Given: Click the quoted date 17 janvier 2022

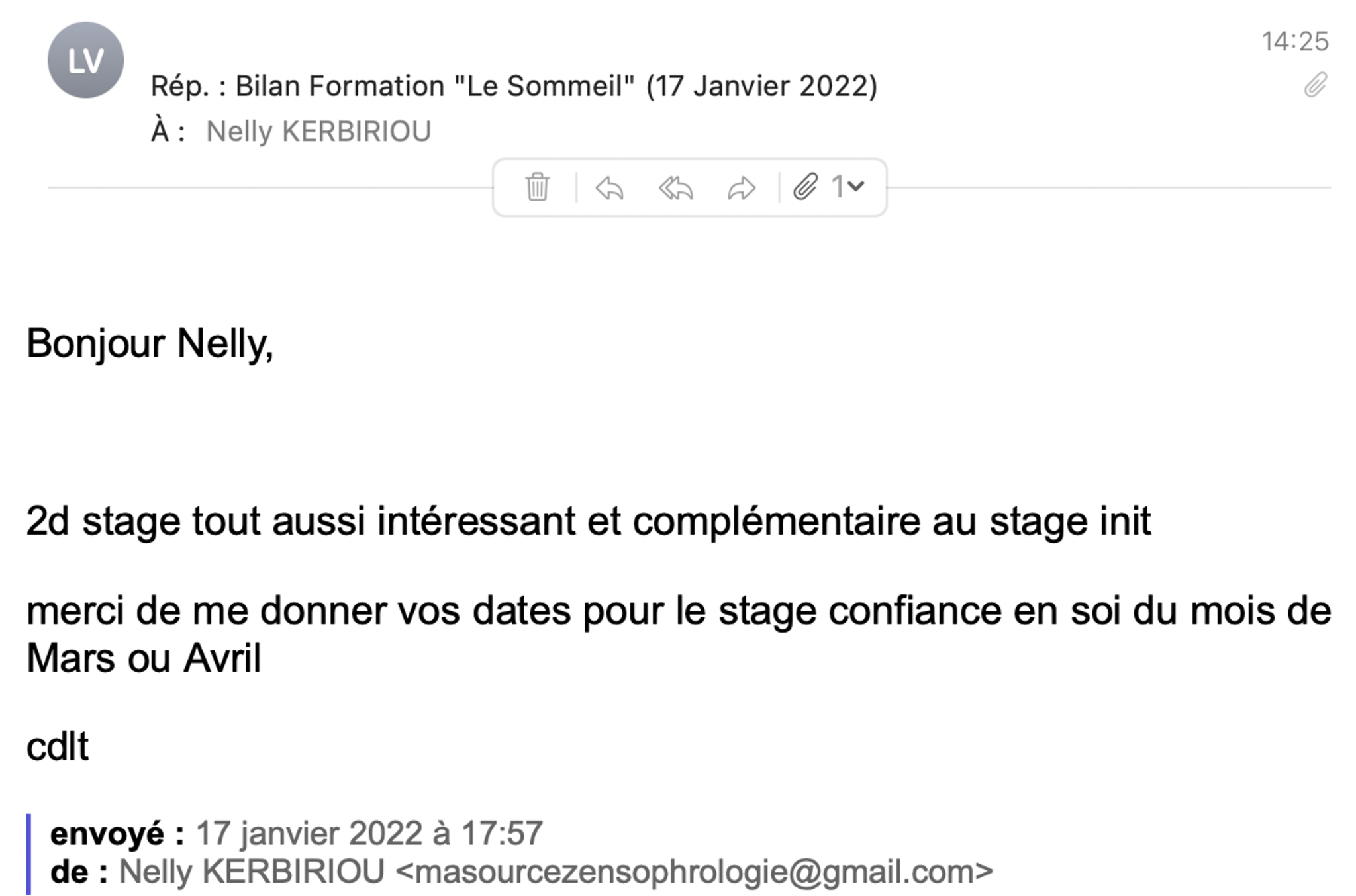Looking at the screenshot, I should click(x=309, y=833).
